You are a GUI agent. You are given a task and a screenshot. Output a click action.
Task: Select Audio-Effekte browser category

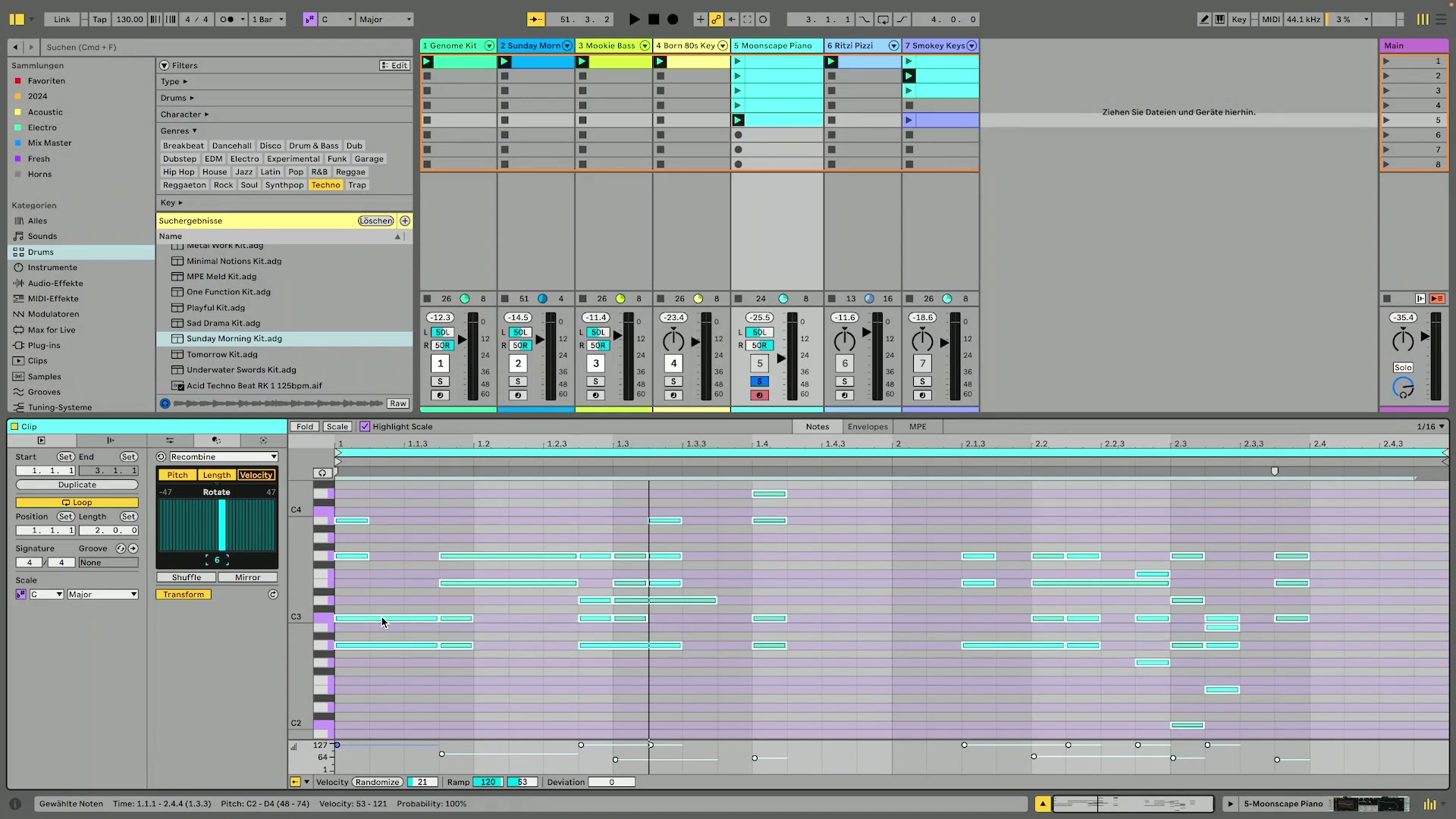pyautogui.click(x=55, y=284)
